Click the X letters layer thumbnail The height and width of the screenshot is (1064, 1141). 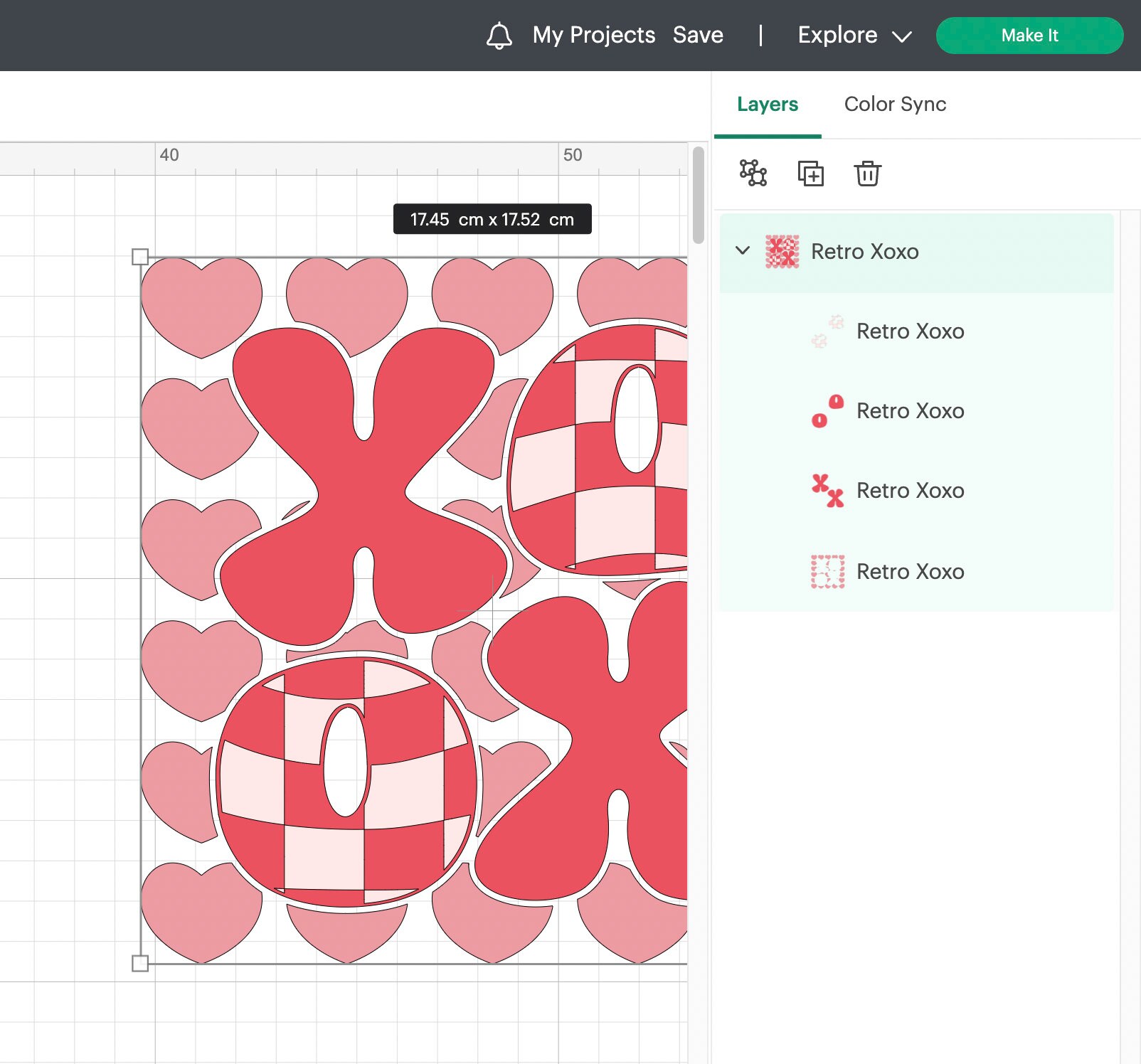click(x=828, y=491)
